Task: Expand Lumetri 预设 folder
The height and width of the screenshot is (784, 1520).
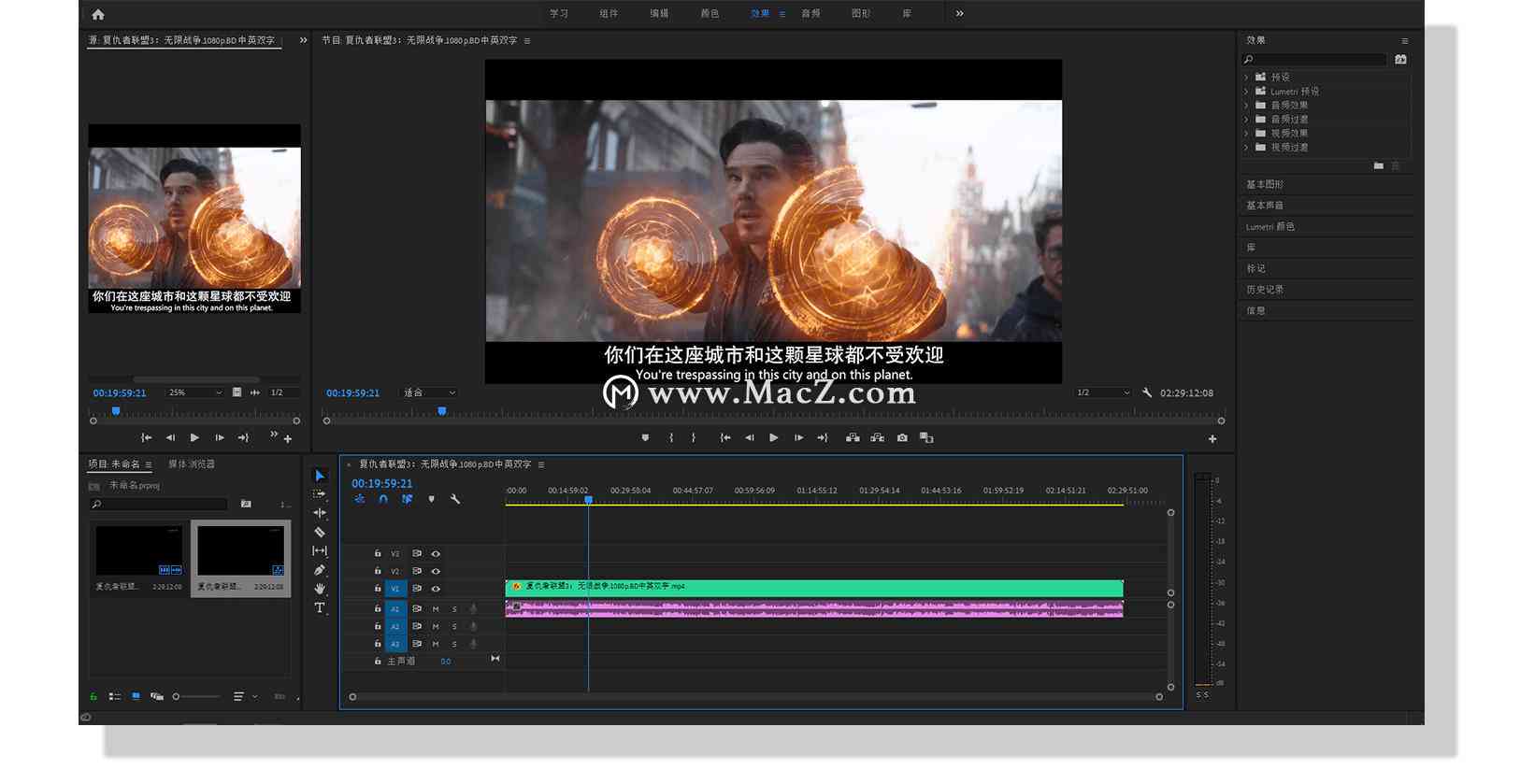Action: (1247, 92)
